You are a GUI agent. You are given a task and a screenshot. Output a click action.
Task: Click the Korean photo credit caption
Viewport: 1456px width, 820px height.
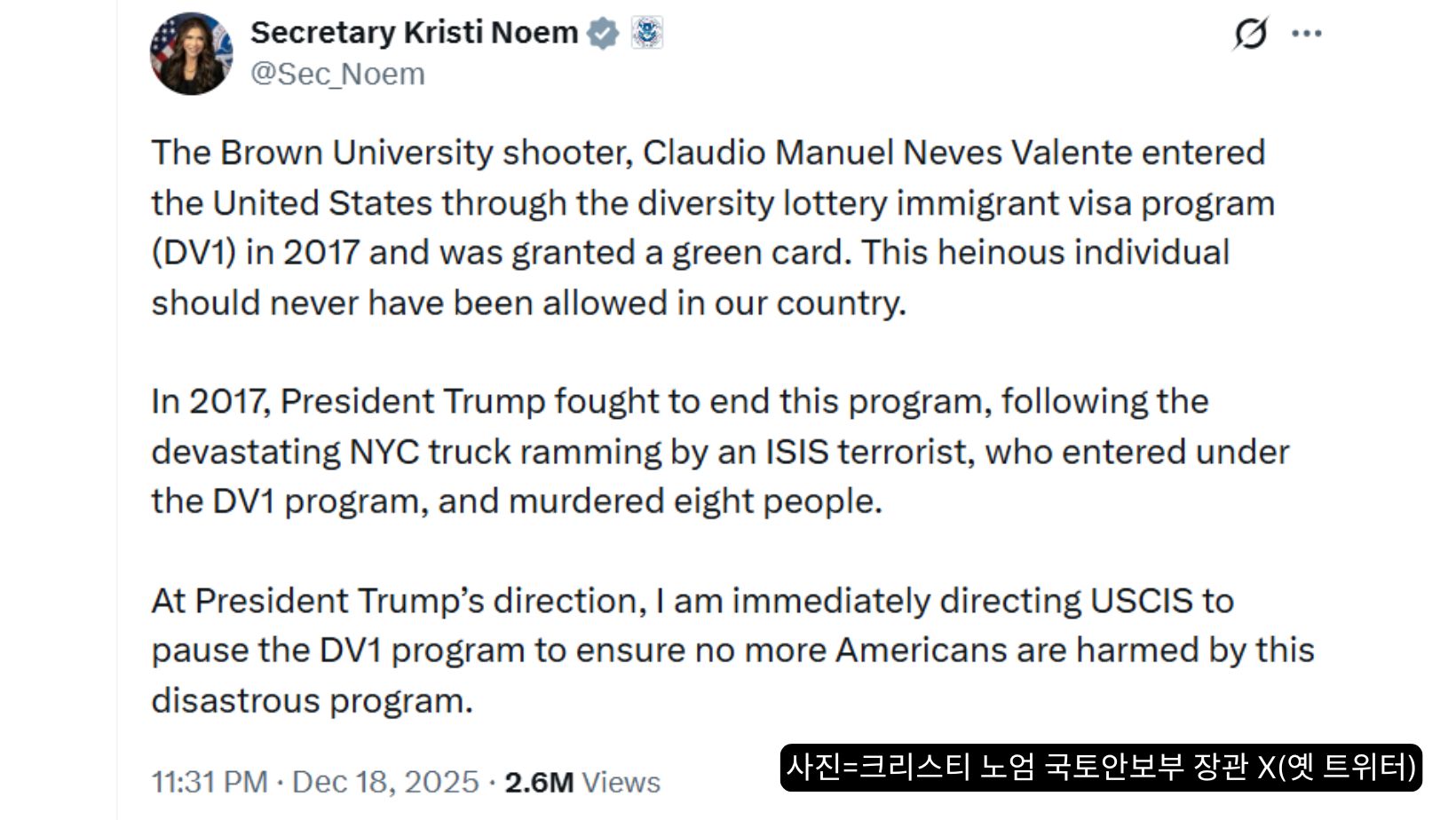point(1101,767)
